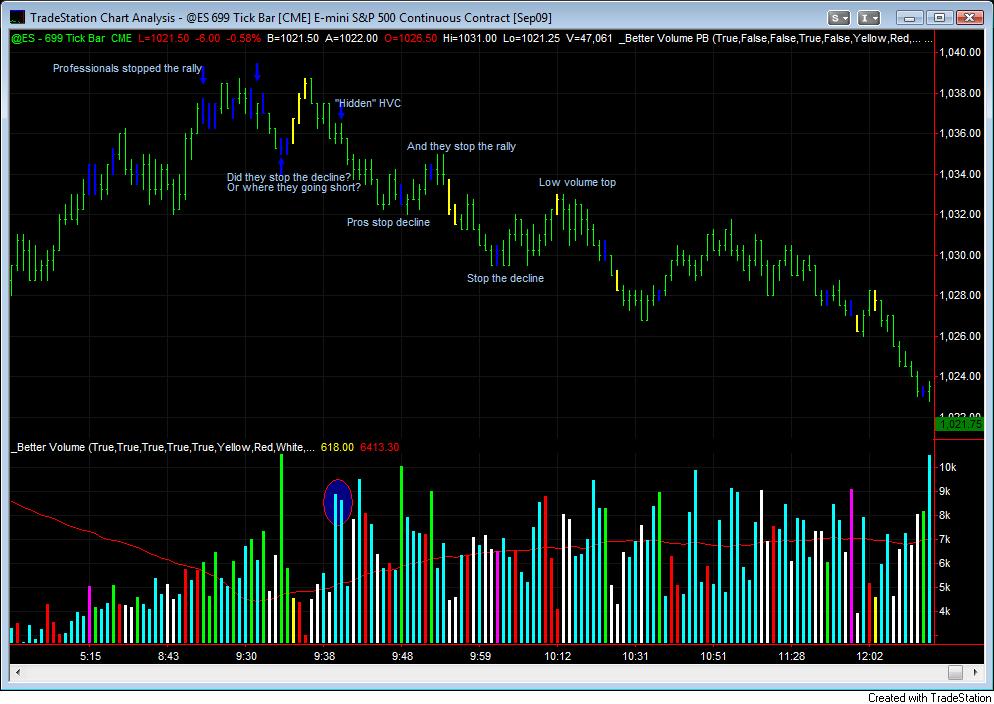994x704 pixels.
Task: Click the _Better Volume PB indicator label
Action: click(775, 38)
